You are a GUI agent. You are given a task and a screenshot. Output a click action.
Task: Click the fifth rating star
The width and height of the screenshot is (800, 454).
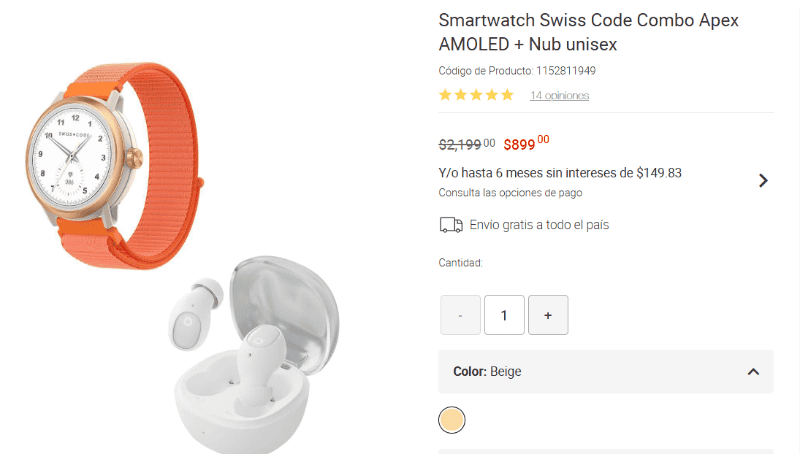[x=507, y=95]
